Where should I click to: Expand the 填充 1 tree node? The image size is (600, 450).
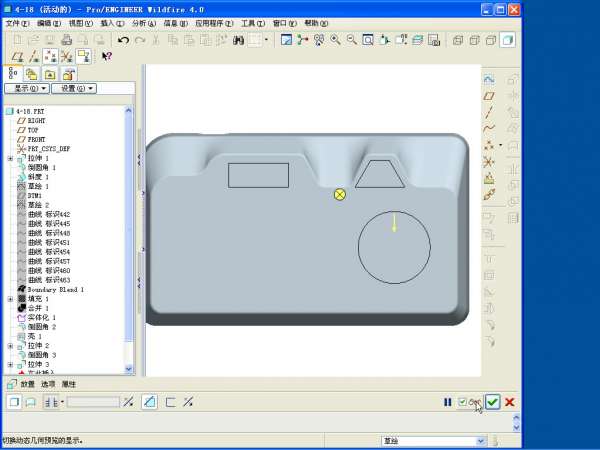[10, 299]
